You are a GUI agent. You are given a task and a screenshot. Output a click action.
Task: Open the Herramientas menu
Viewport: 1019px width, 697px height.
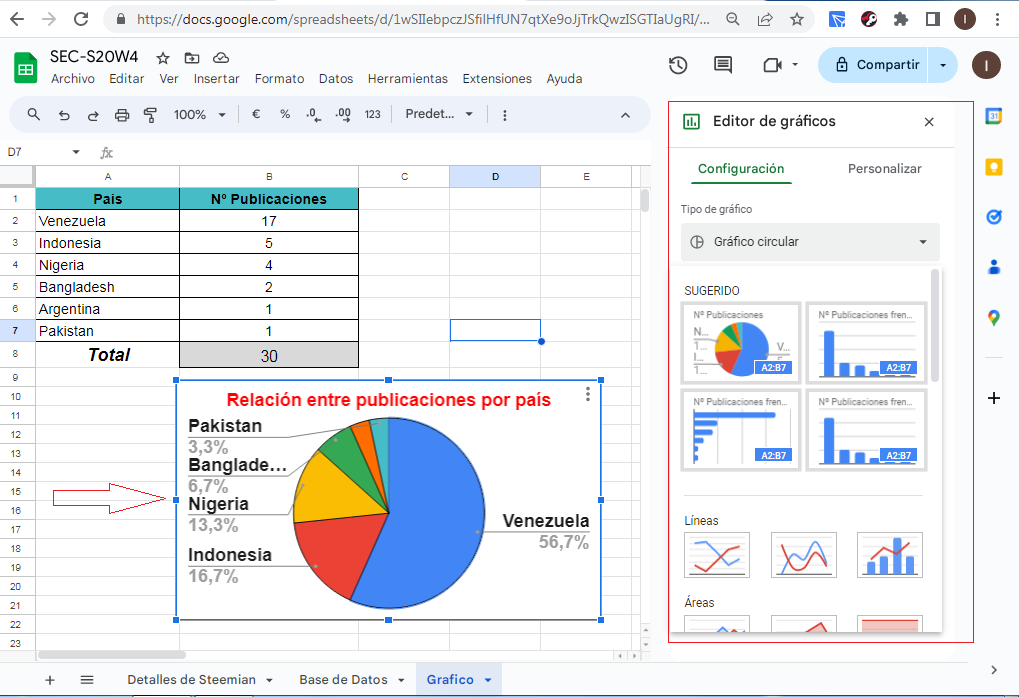(x=407, y=79)
